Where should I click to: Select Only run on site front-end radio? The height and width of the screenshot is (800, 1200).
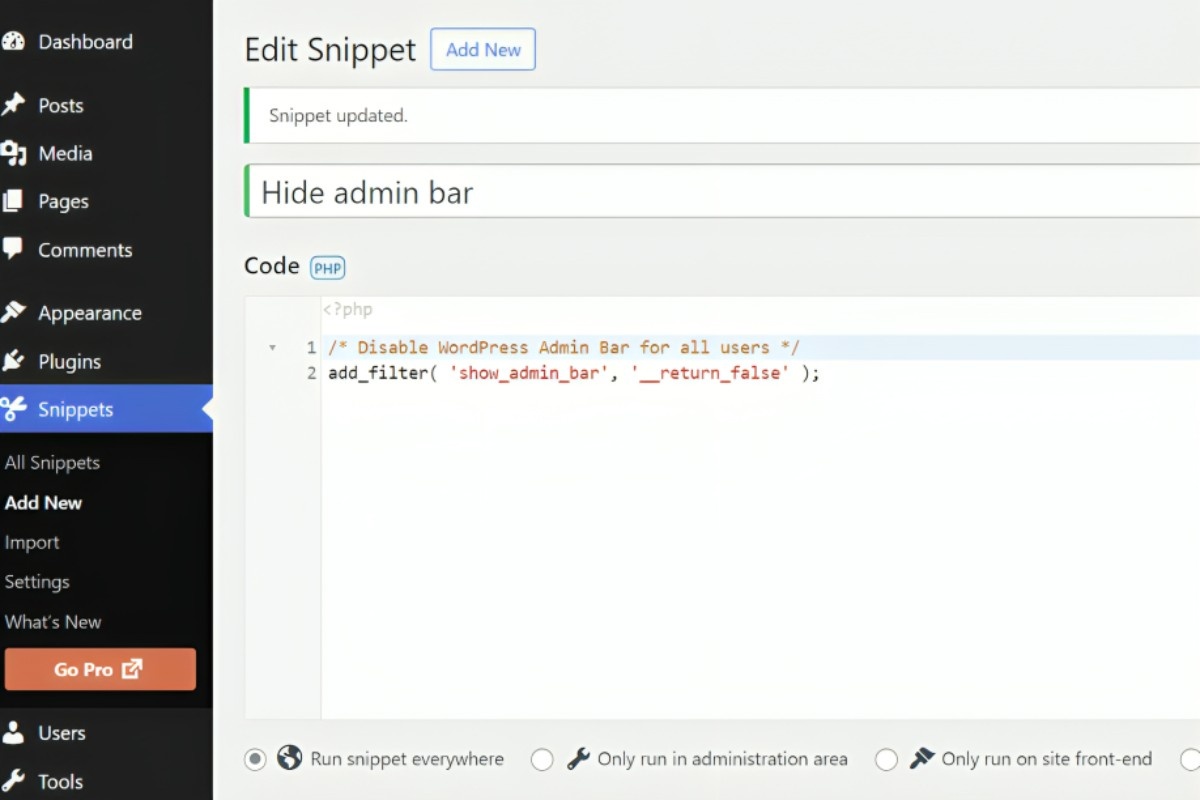coord(886,760)
